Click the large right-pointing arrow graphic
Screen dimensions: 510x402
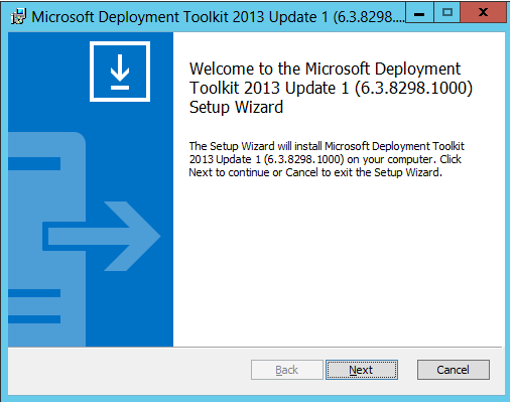[101, 236]
